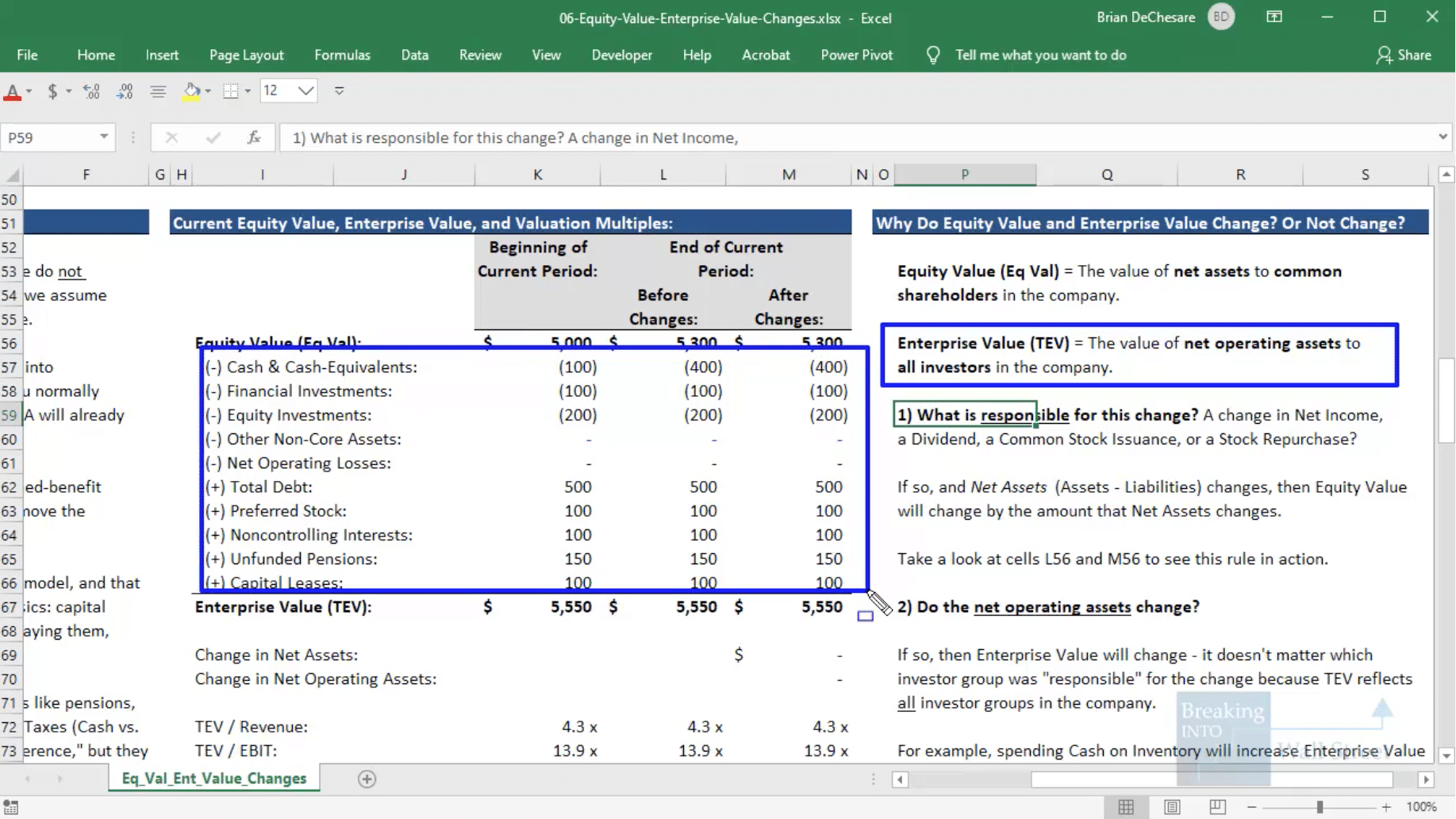The width and height of the screenshot is (1456, 819).
Task: Open the font size dropdown
Action: click(x=305, y=91)
